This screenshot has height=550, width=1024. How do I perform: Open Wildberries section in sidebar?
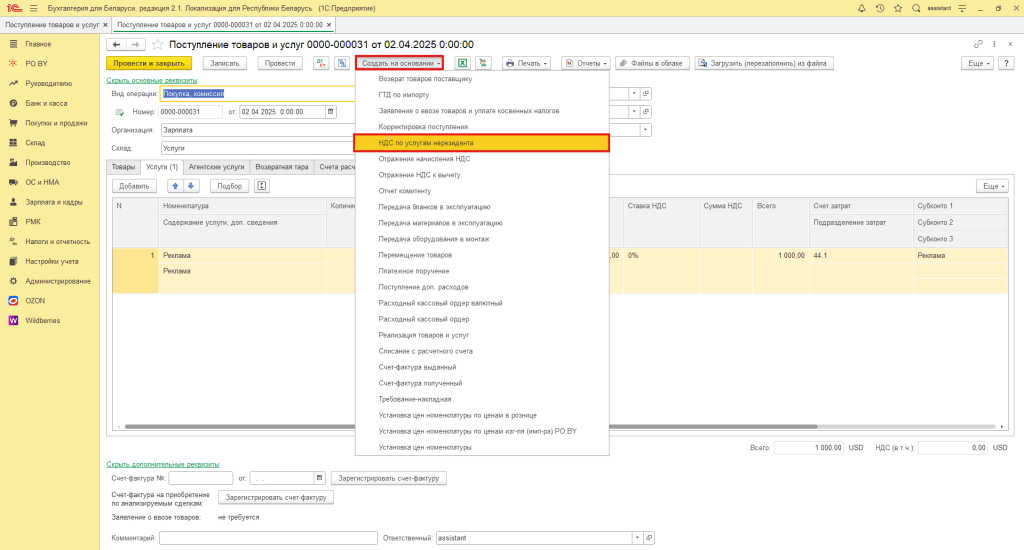tap(42, 320)
